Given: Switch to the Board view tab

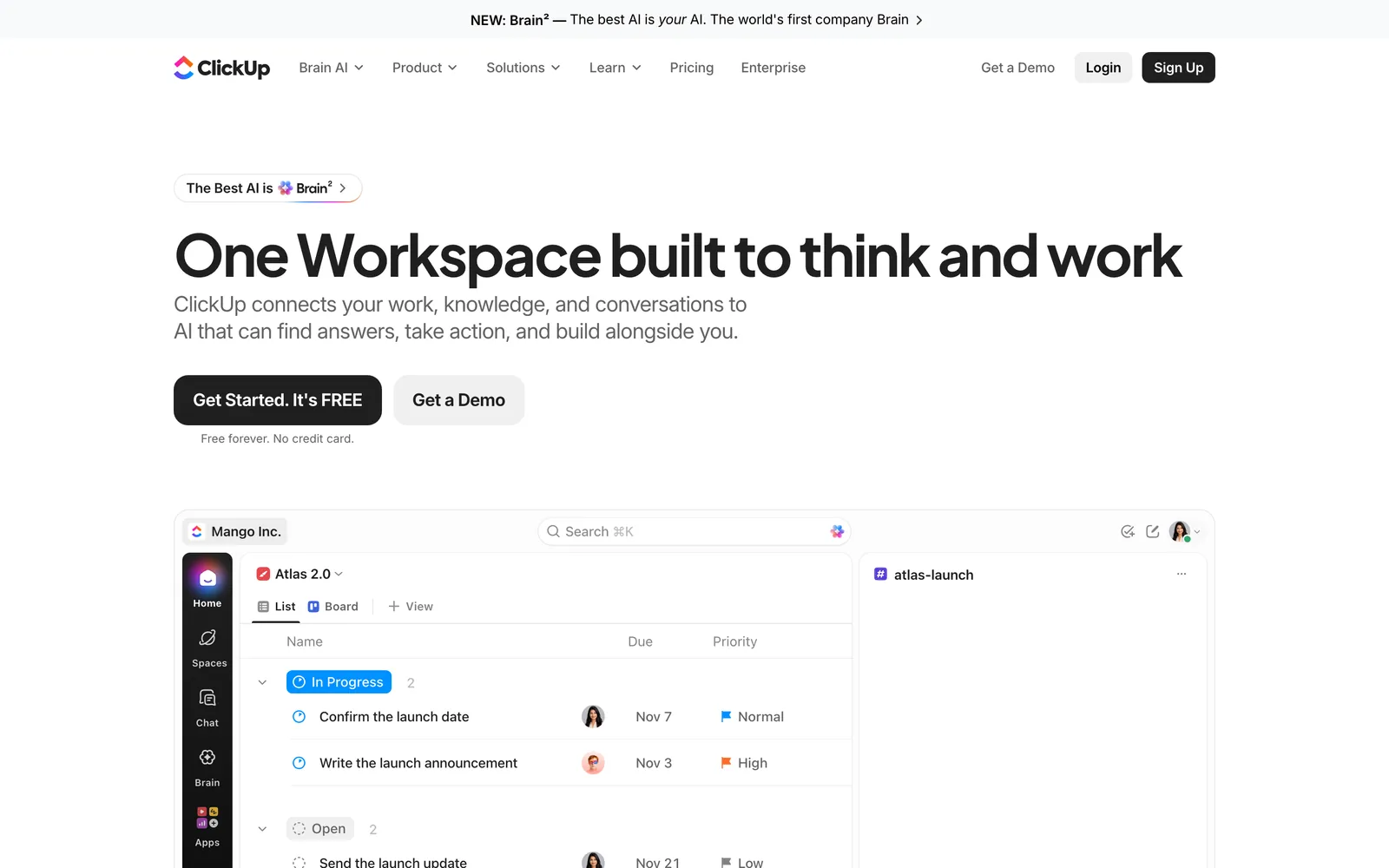Looking at the screenshot, I should pos(333,607).
